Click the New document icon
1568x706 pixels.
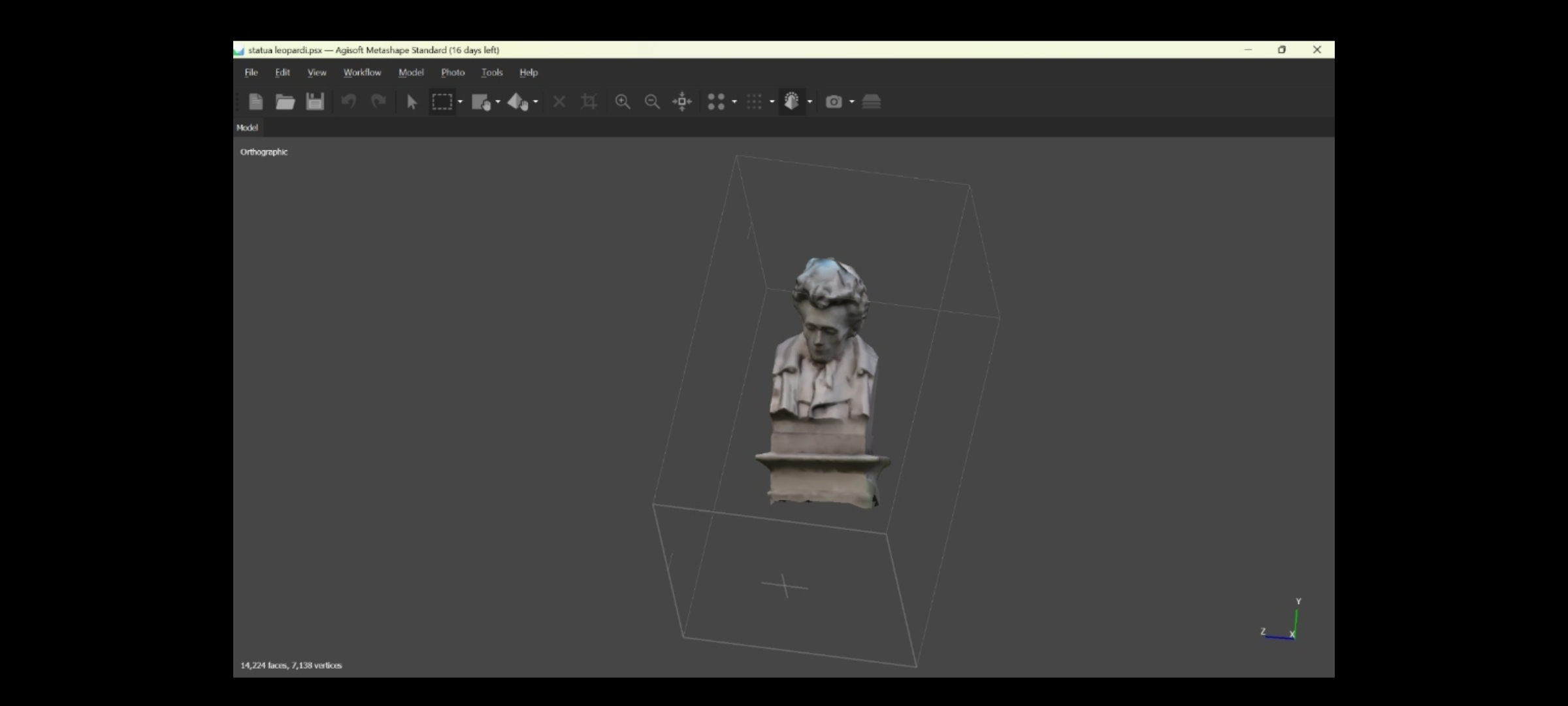pos(255,101)
